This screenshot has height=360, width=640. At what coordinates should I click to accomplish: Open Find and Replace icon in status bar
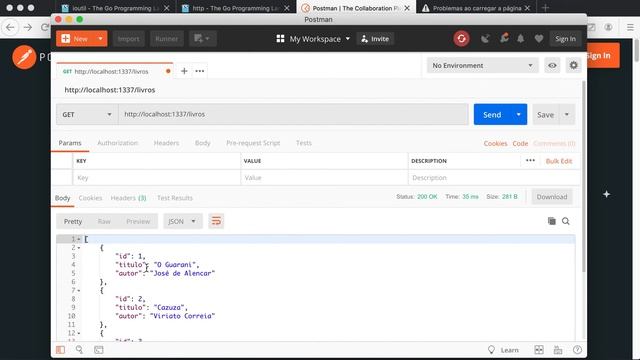(79, 349)
